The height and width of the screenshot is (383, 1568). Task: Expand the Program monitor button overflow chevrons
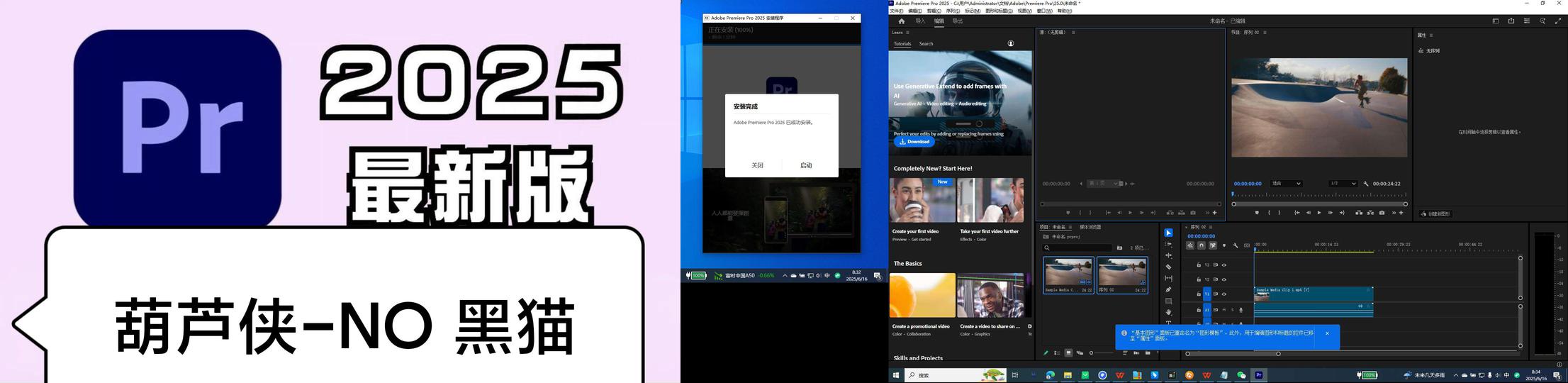1394,213
